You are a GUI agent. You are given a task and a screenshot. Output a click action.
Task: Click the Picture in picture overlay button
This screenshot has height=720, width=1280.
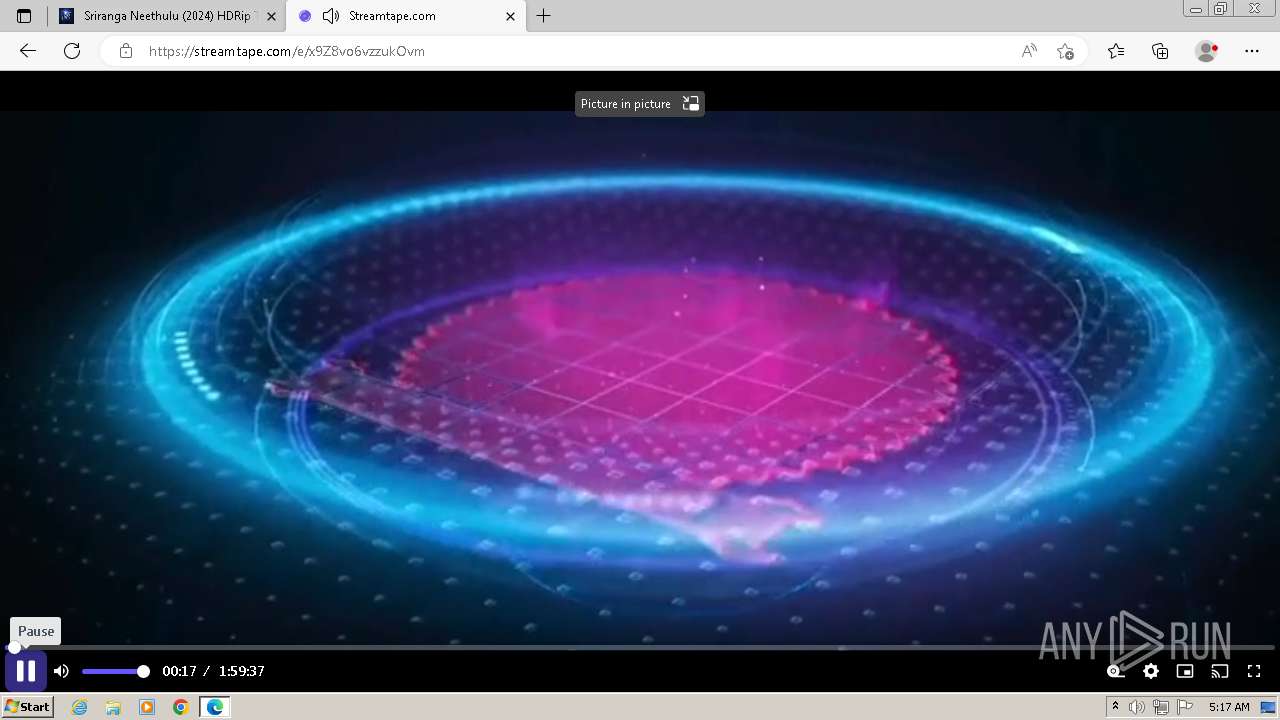(x=640, y=104)
